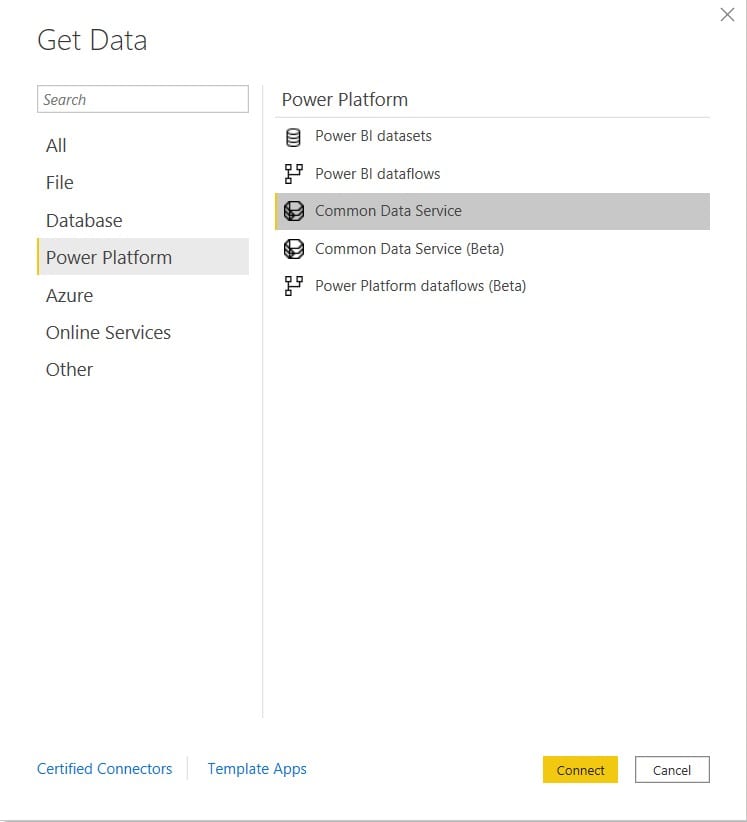Select Power BI dataflows connector
The width and height of the screenshot is (747, 822).
[492, 174]
